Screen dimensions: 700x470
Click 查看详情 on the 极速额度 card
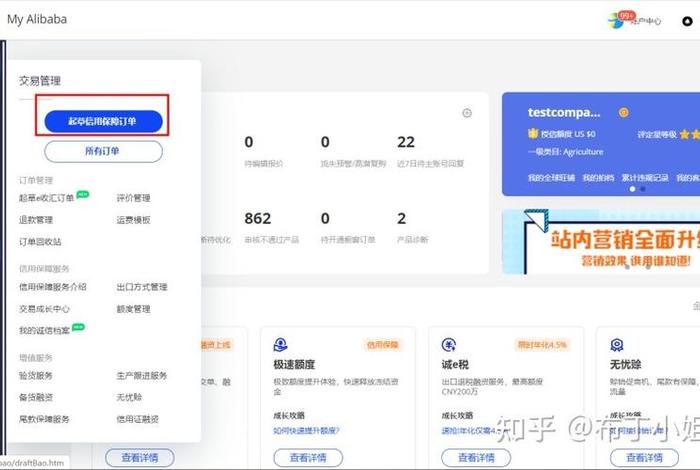[x=308, y=458]
